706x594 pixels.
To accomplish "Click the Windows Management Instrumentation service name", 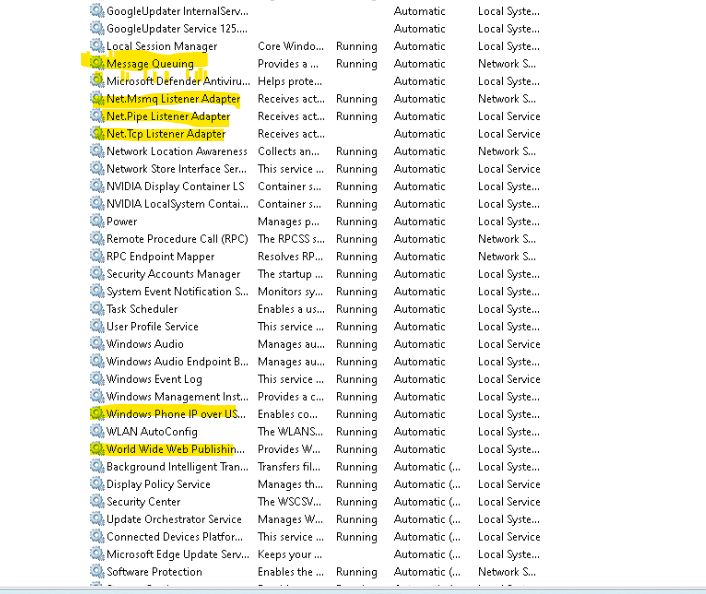I will pos(177,397).
